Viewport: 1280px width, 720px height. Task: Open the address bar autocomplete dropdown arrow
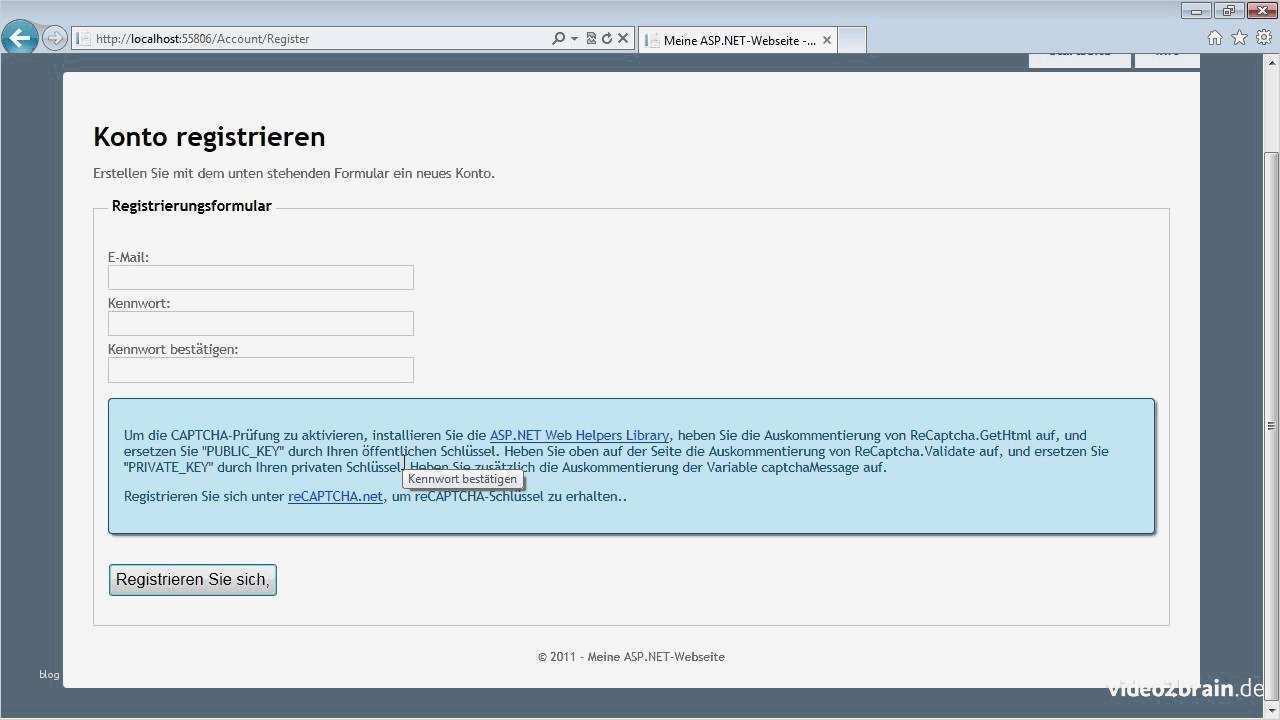(574, 39)
